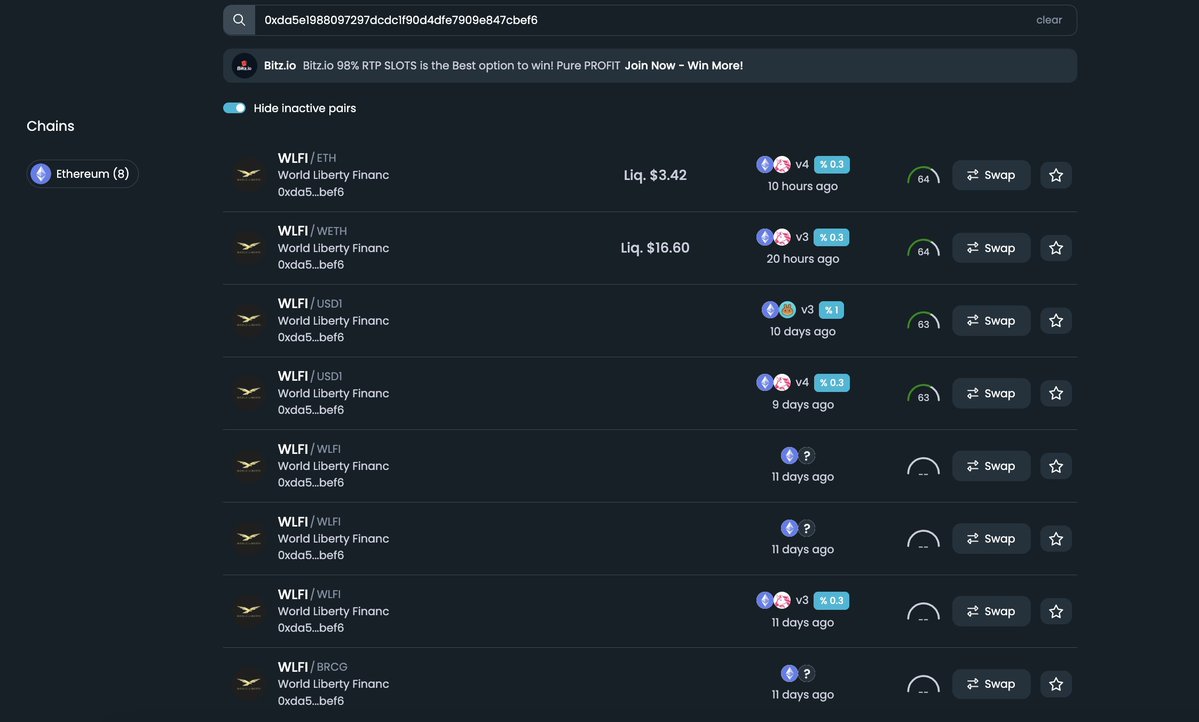This screenshot has height=722, width=1199.
Task: Open the WLFI/ETH pair name
Action: click(307, 158)
